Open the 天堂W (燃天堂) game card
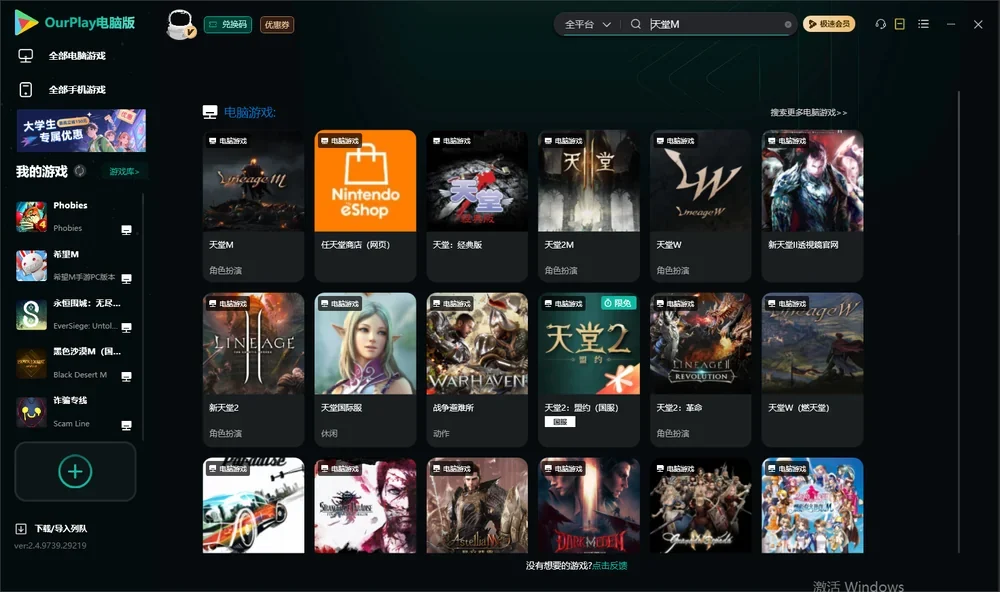1000x592 pixels. [812, 369]
